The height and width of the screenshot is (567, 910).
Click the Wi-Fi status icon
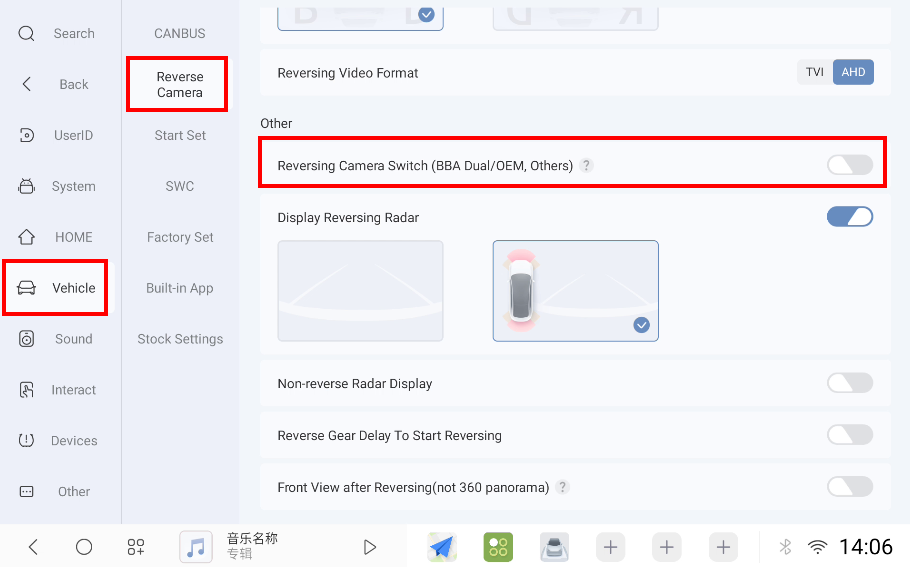click(817, 547)
